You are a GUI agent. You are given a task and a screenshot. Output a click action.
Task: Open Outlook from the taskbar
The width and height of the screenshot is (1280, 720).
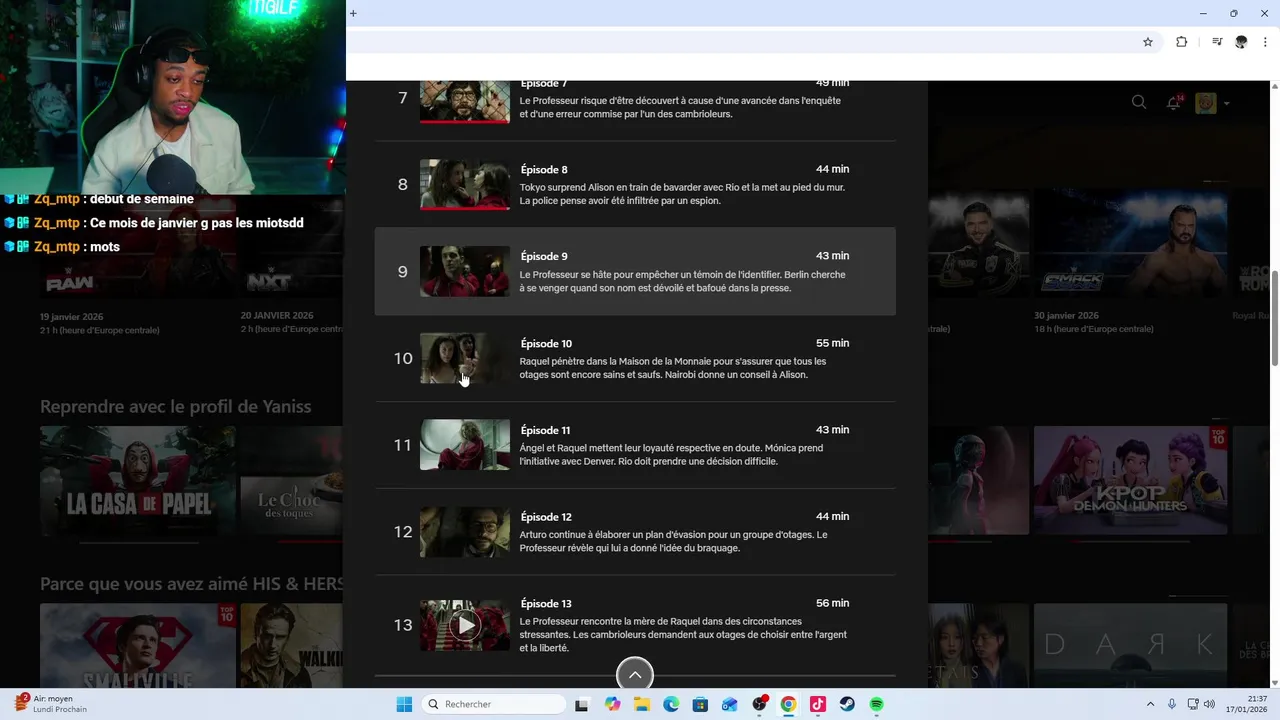[730, 704]
